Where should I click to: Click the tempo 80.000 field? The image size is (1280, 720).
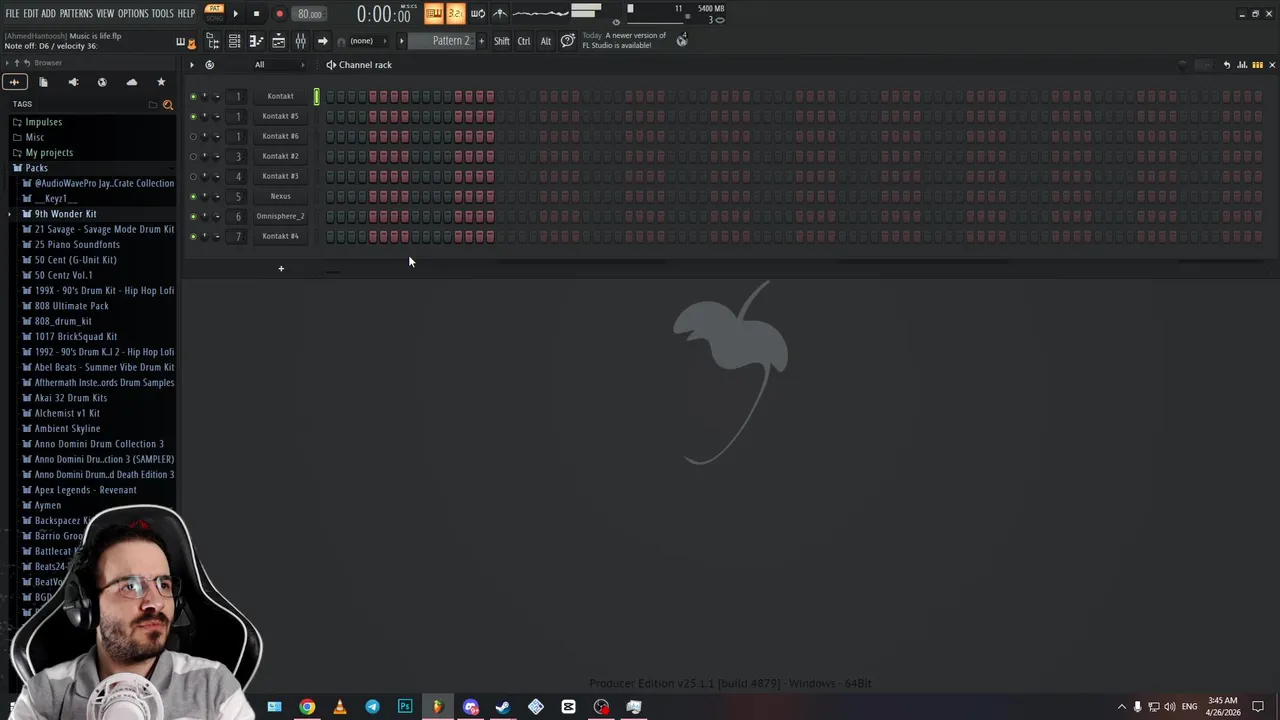coord(310,14)
